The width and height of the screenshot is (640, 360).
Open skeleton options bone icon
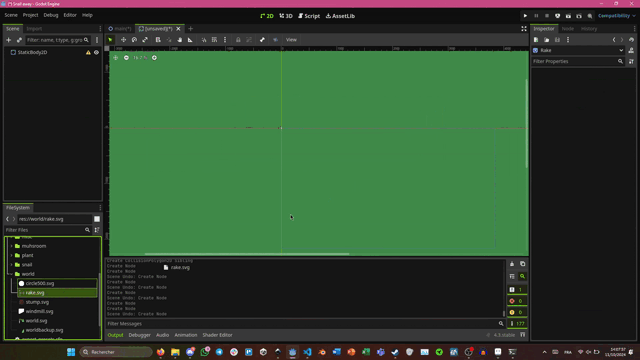click(262, 40)
